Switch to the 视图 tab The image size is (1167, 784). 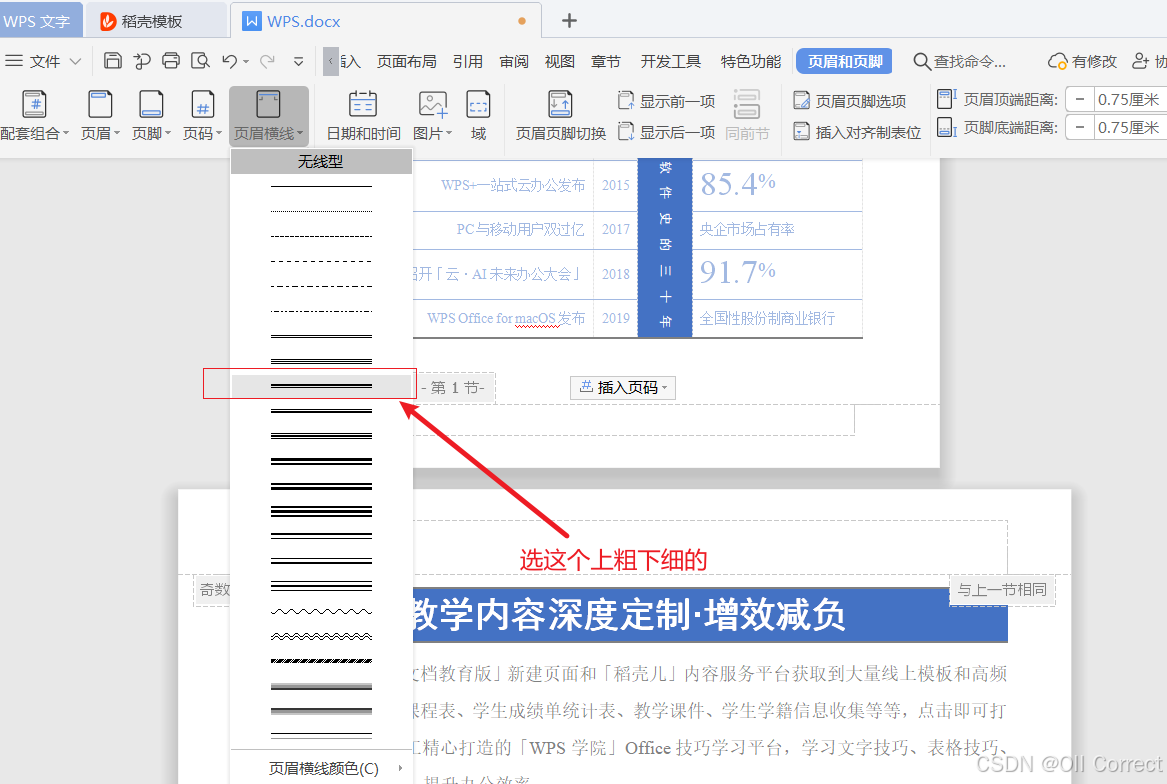560,61
